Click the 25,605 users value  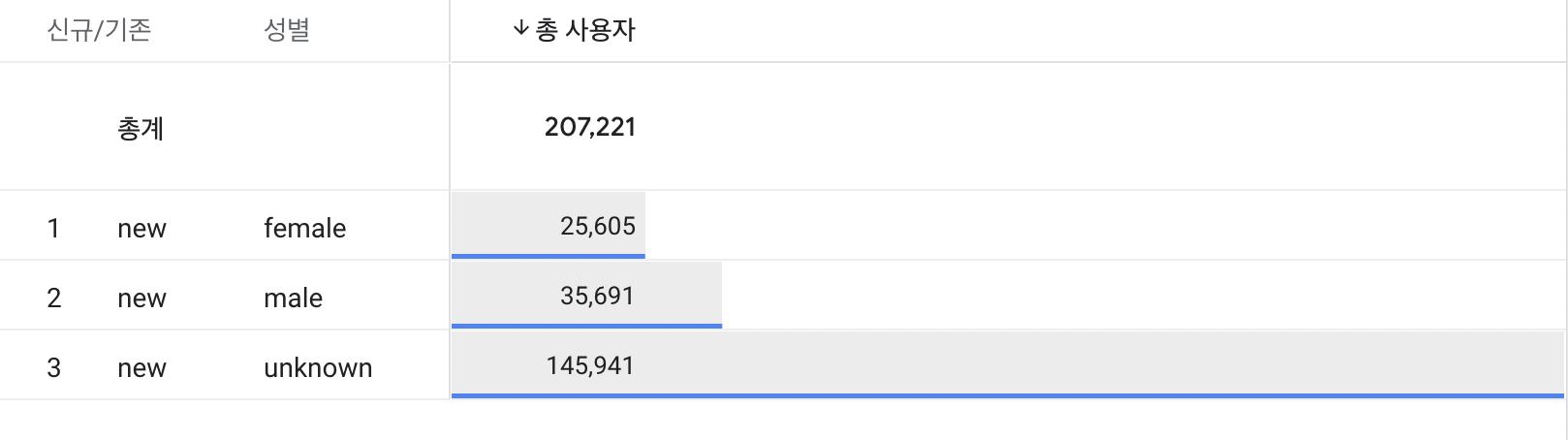click(x=597, y=226)
